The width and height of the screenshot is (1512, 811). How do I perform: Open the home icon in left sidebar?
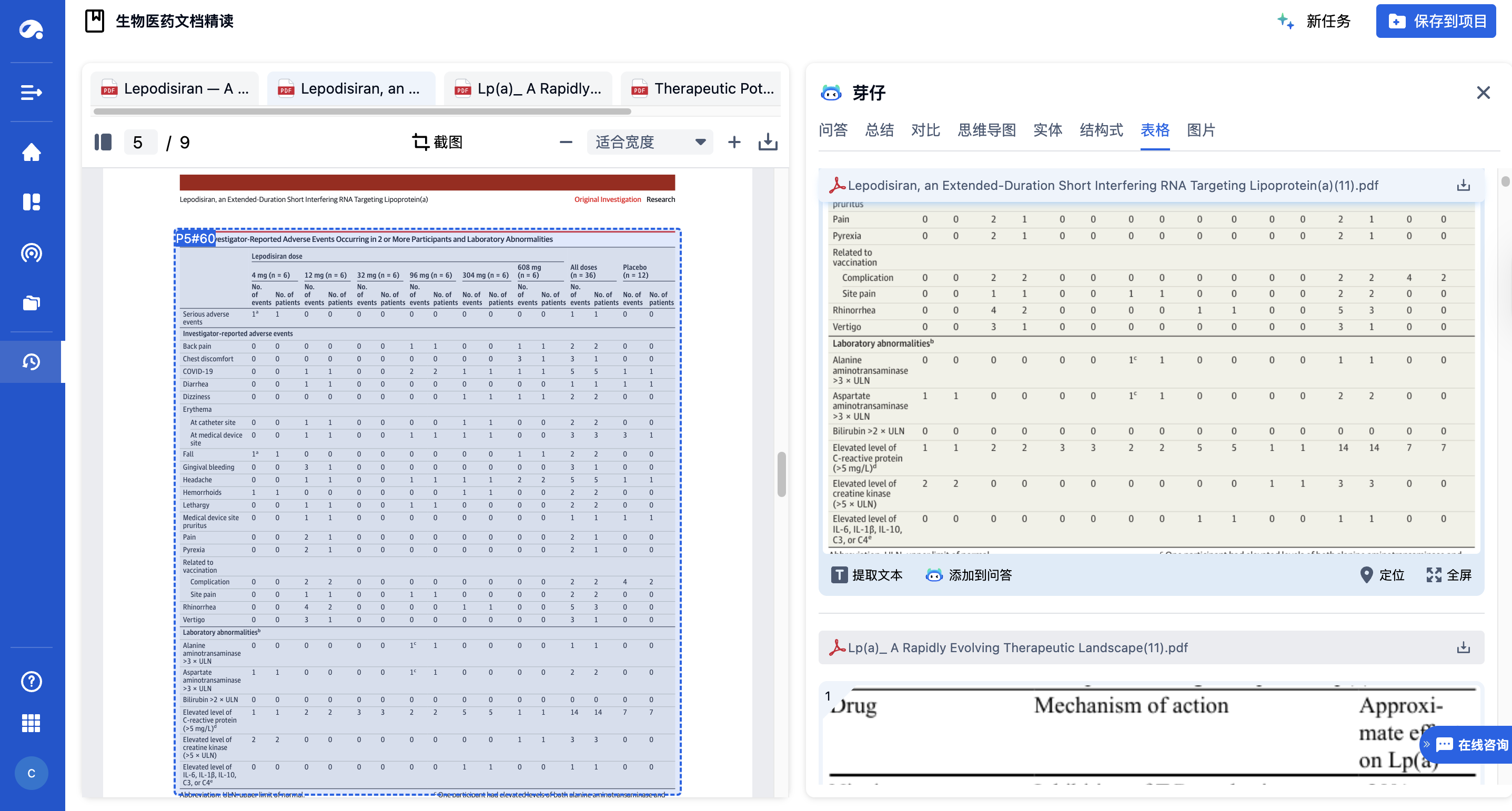(x=32, y=153)
